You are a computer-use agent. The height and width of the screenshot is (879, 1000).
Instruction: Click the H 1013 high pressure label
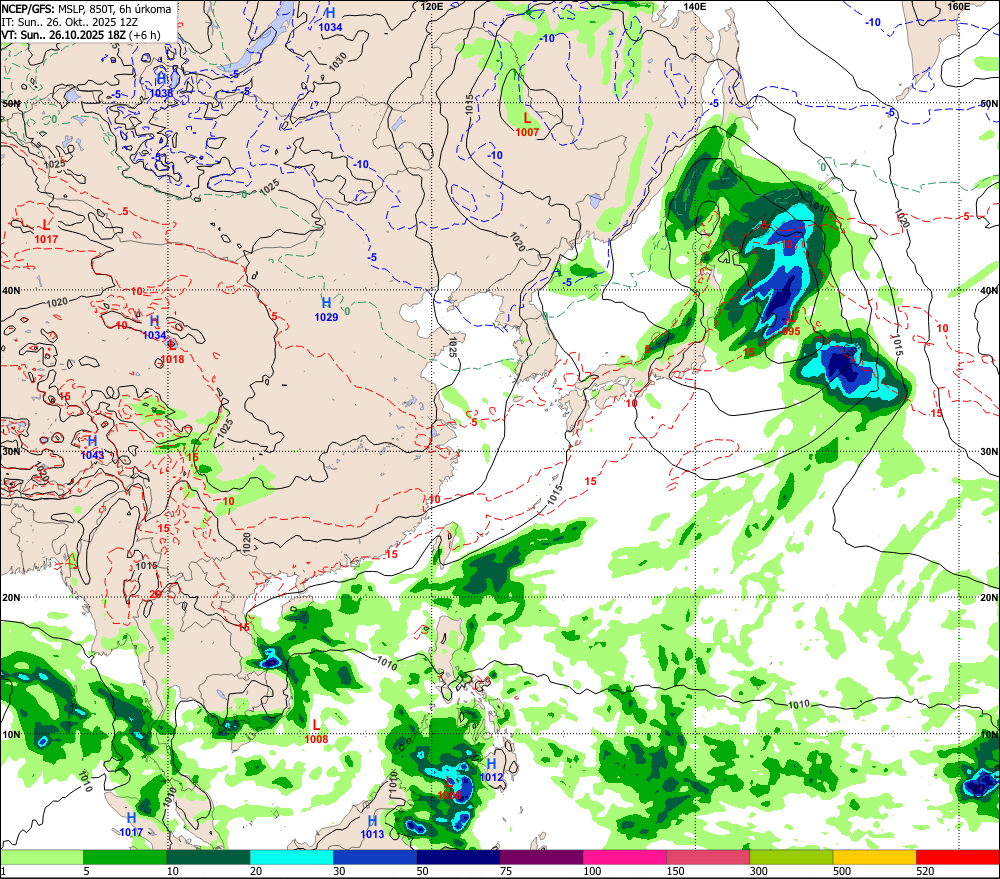tap(372, 827)
